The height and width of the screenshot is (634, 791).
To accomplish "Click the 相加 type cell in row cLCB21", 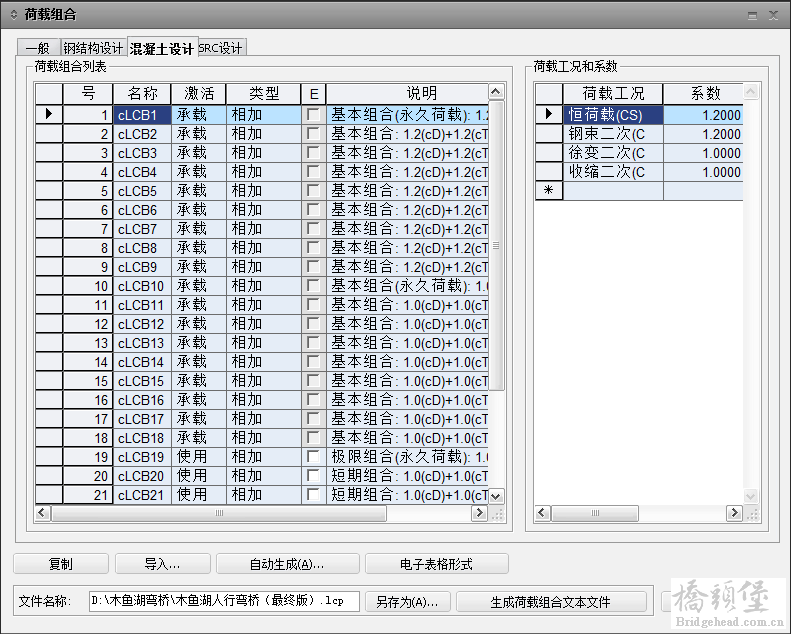I will (x=263, y=494).
